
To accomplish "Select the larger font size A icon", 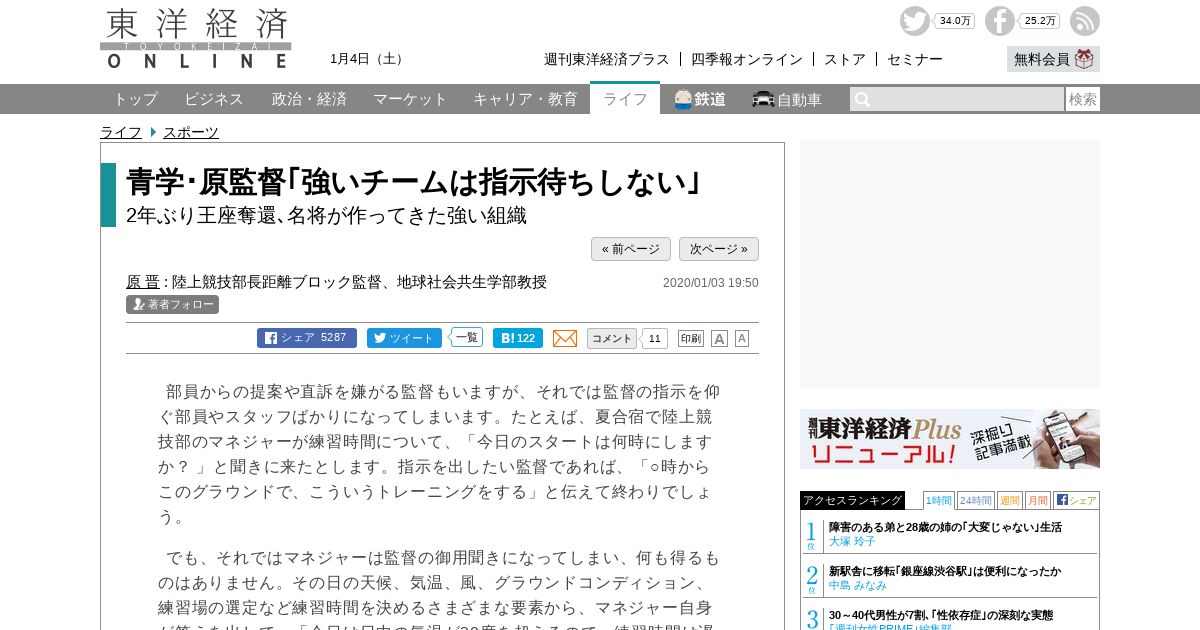I will point(719,338).
